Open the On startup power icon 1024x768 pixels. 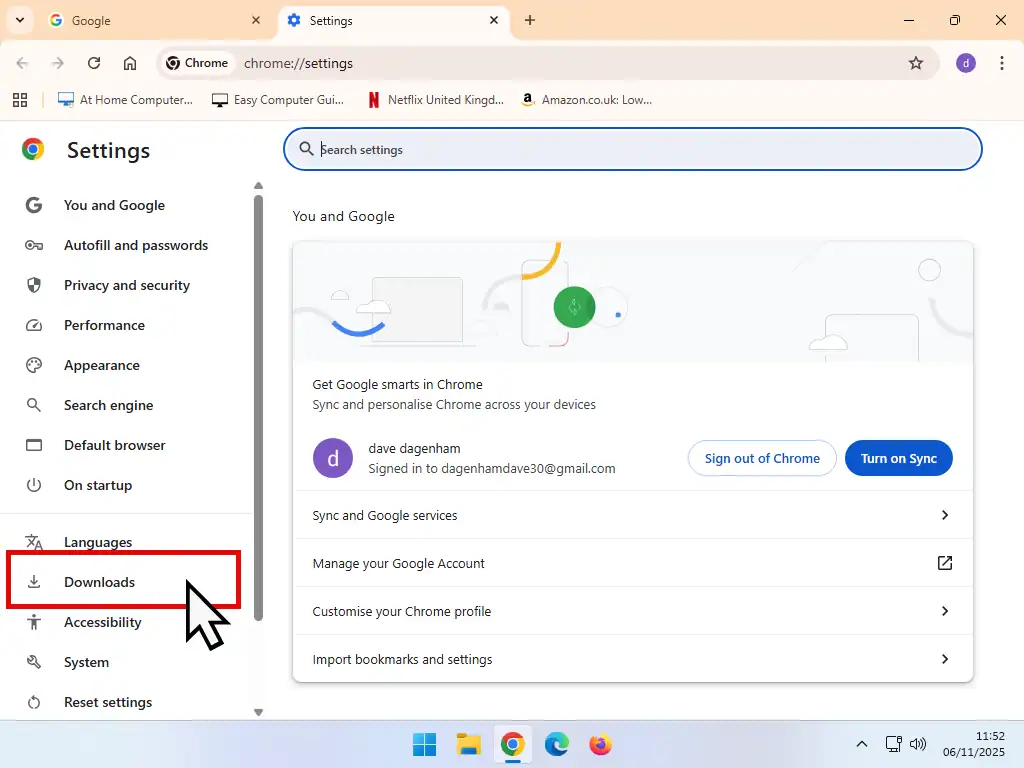pos(35,485)
